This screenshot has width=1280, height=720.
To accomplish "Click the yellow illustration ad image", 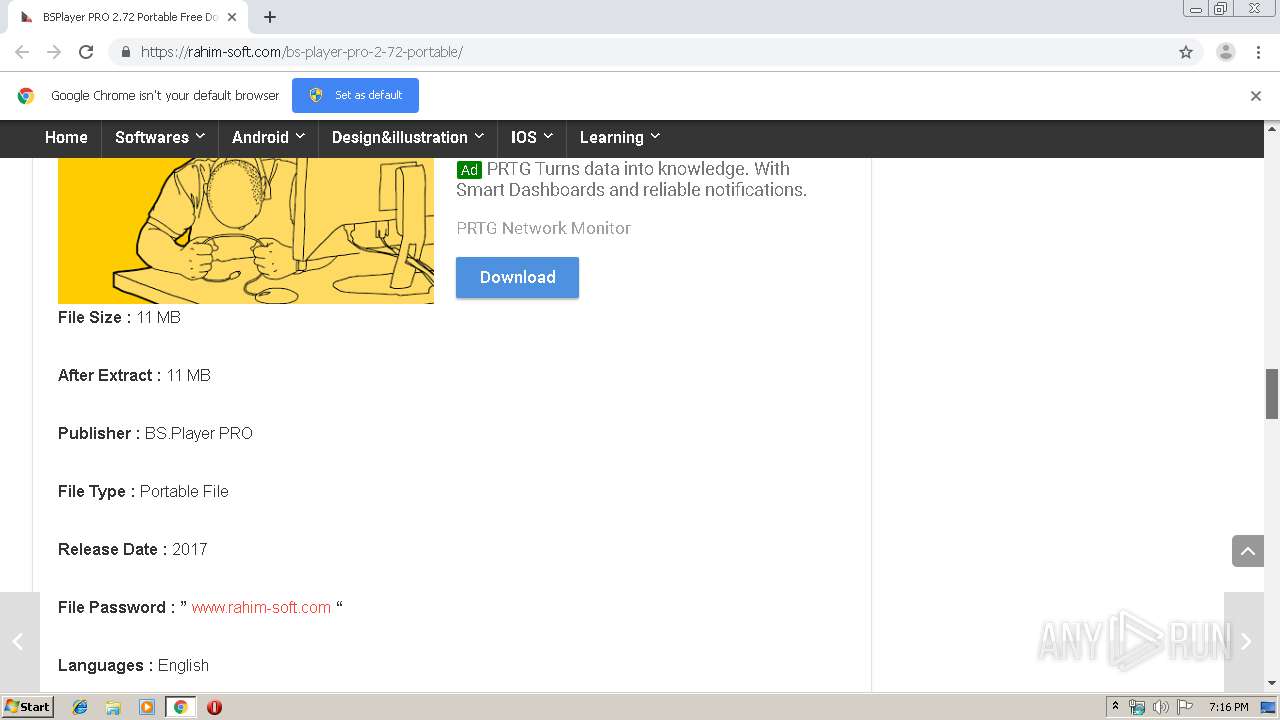I will pos(246,231).
